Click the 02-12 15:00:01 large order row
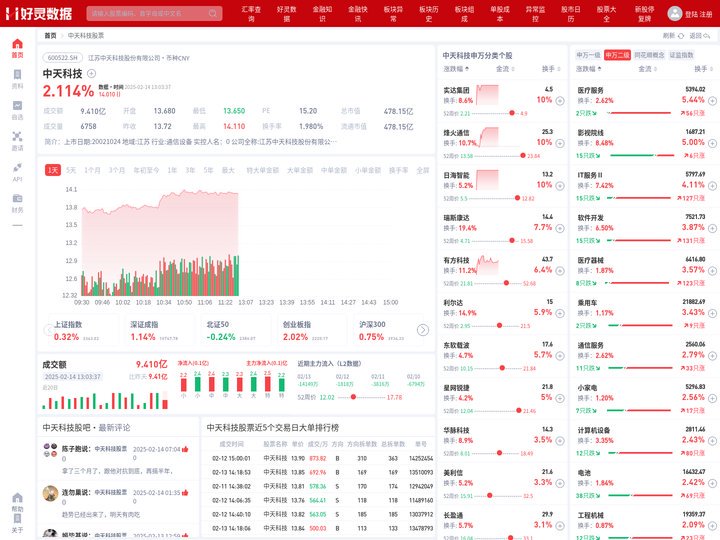This screenshot has width=720, height=540. (x=318, y=458)
